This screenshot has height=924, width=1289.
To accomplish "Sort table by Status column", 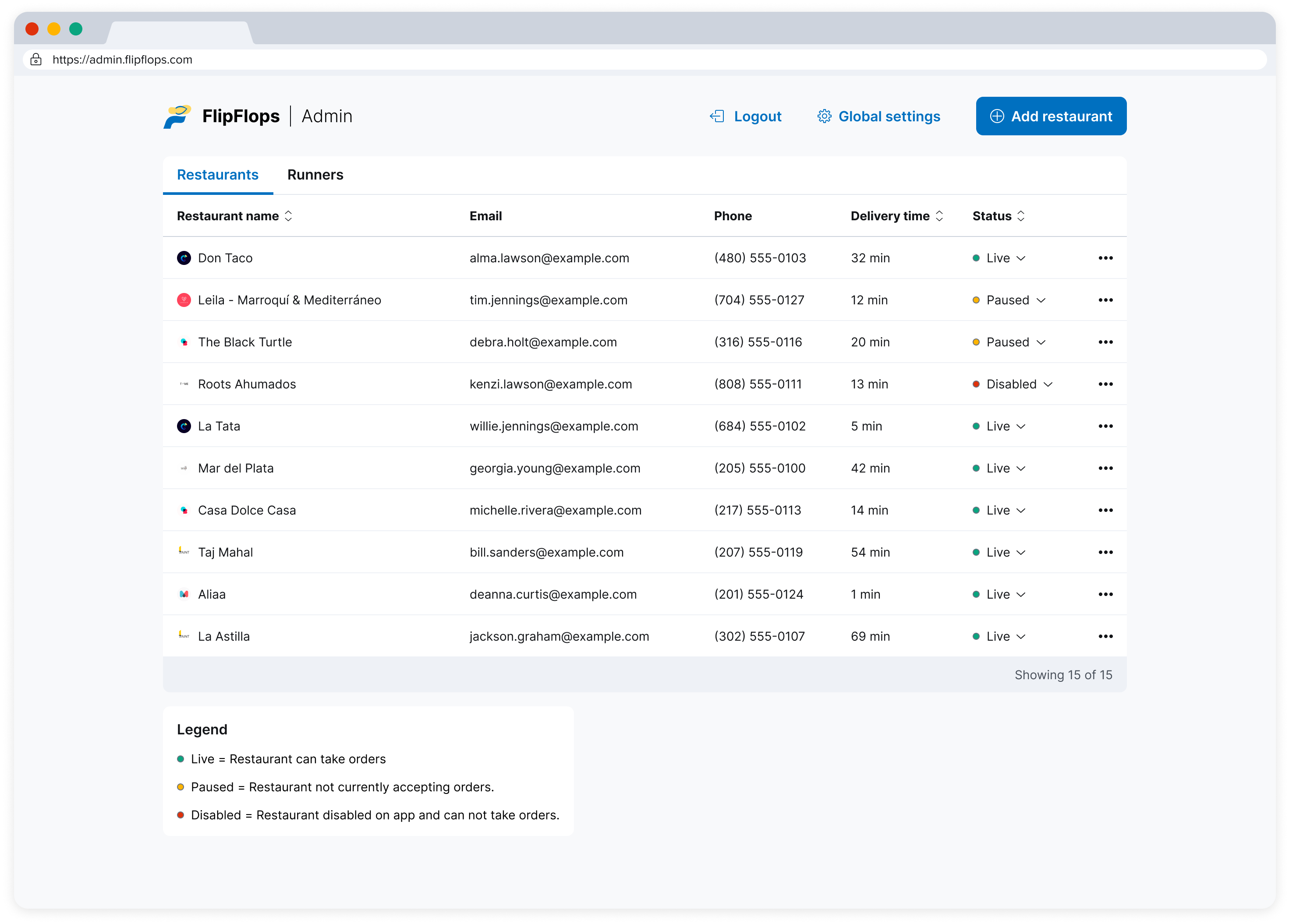I will point(1021,216).
